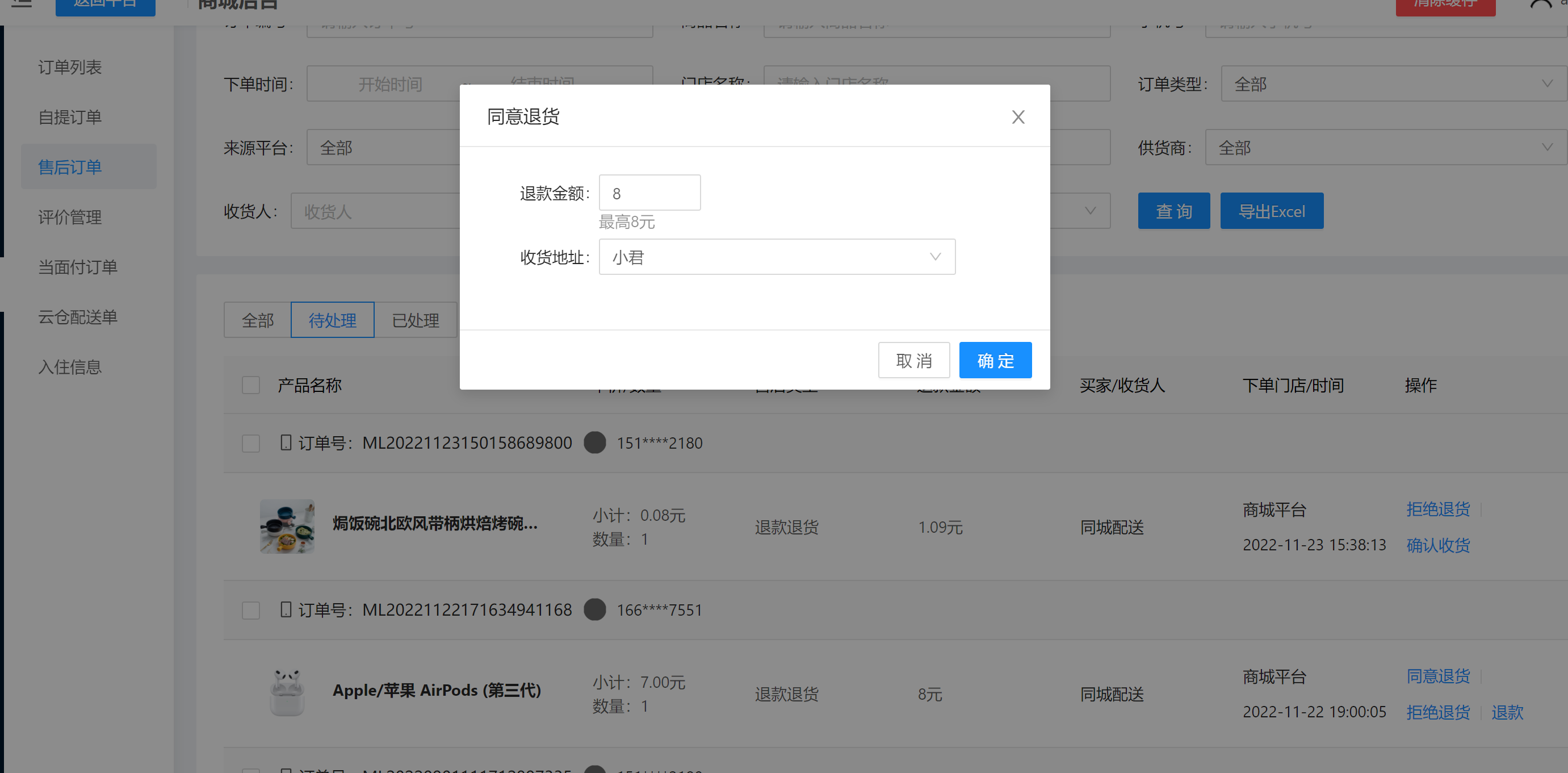Click phone icon beside order ML2022112315015868980
Image resolution: width=1568 pixels, height=773 pixels.
coord(286,442)
